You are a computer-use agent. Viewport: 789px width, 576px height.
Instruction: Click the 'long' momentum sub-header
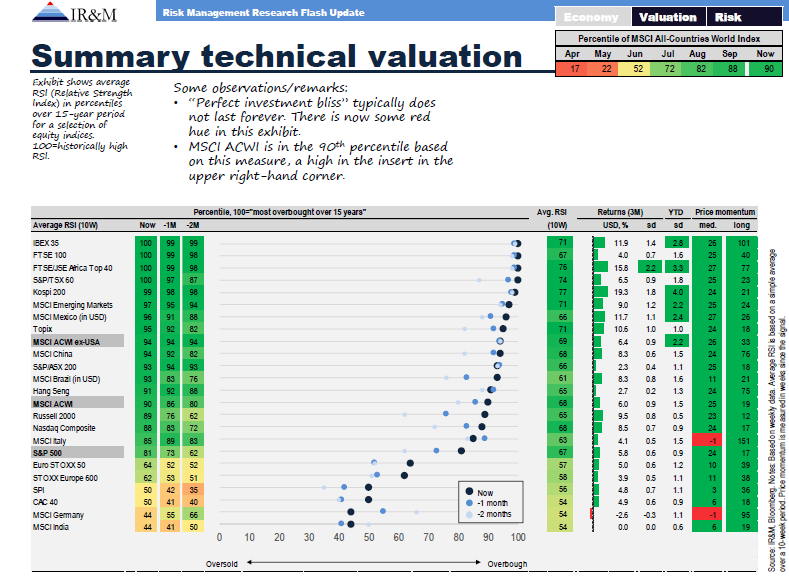tap(741, 225)
